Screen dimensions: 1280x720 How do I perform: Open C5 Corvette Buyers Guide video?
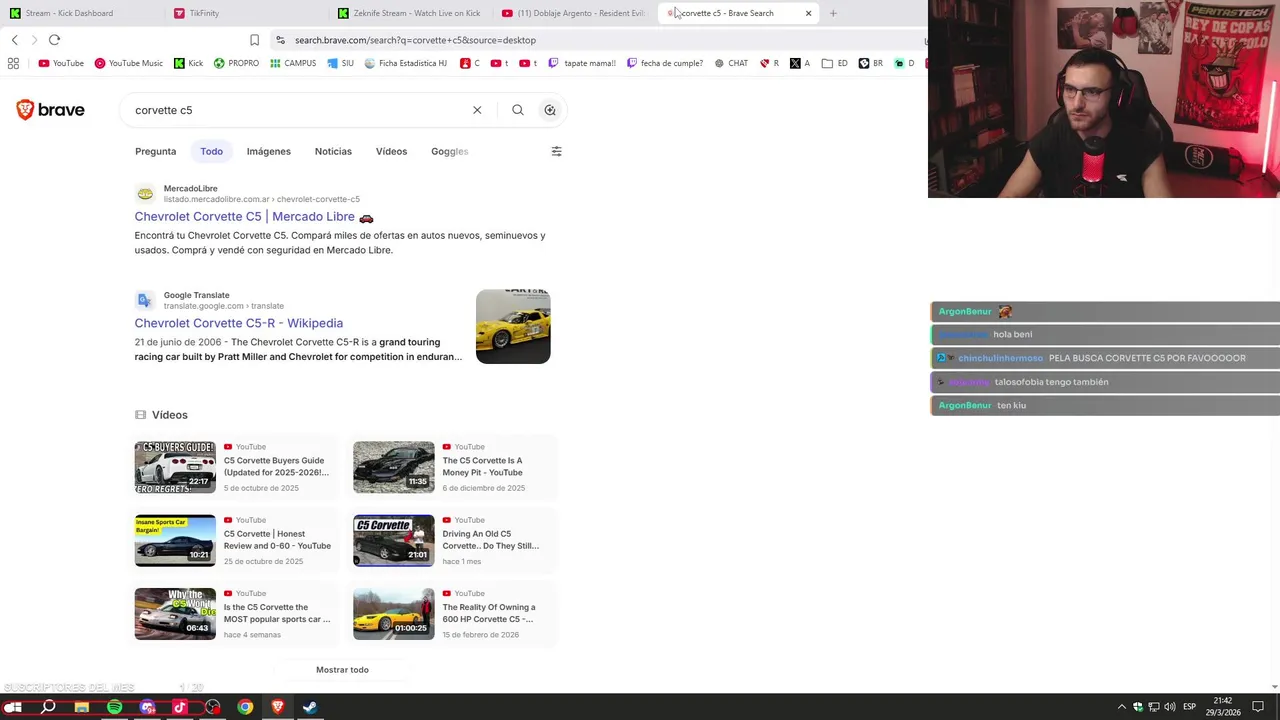pyautogui.click(x=275, y=466)
